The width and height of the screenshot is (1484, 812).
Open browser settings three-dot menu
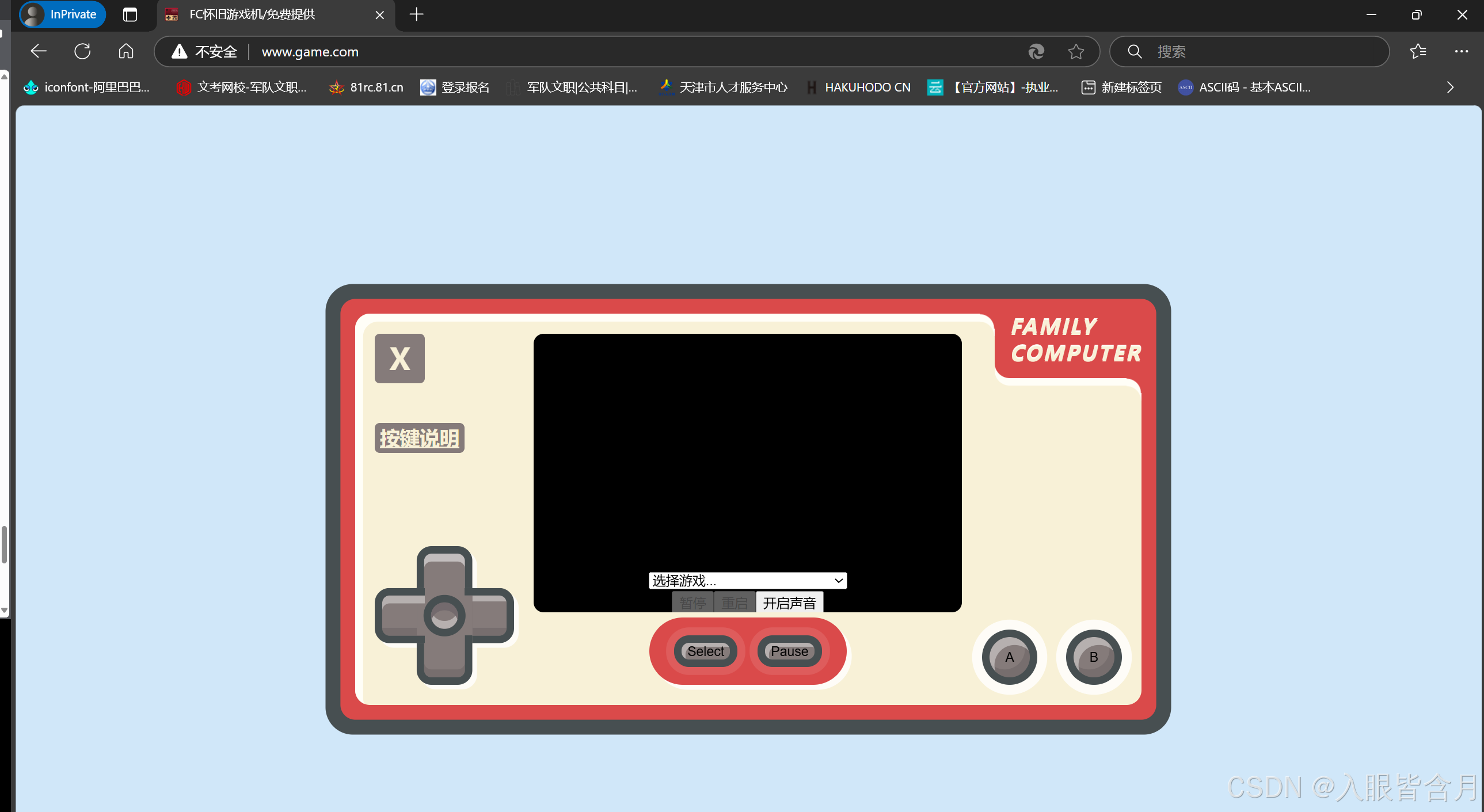1461,51
